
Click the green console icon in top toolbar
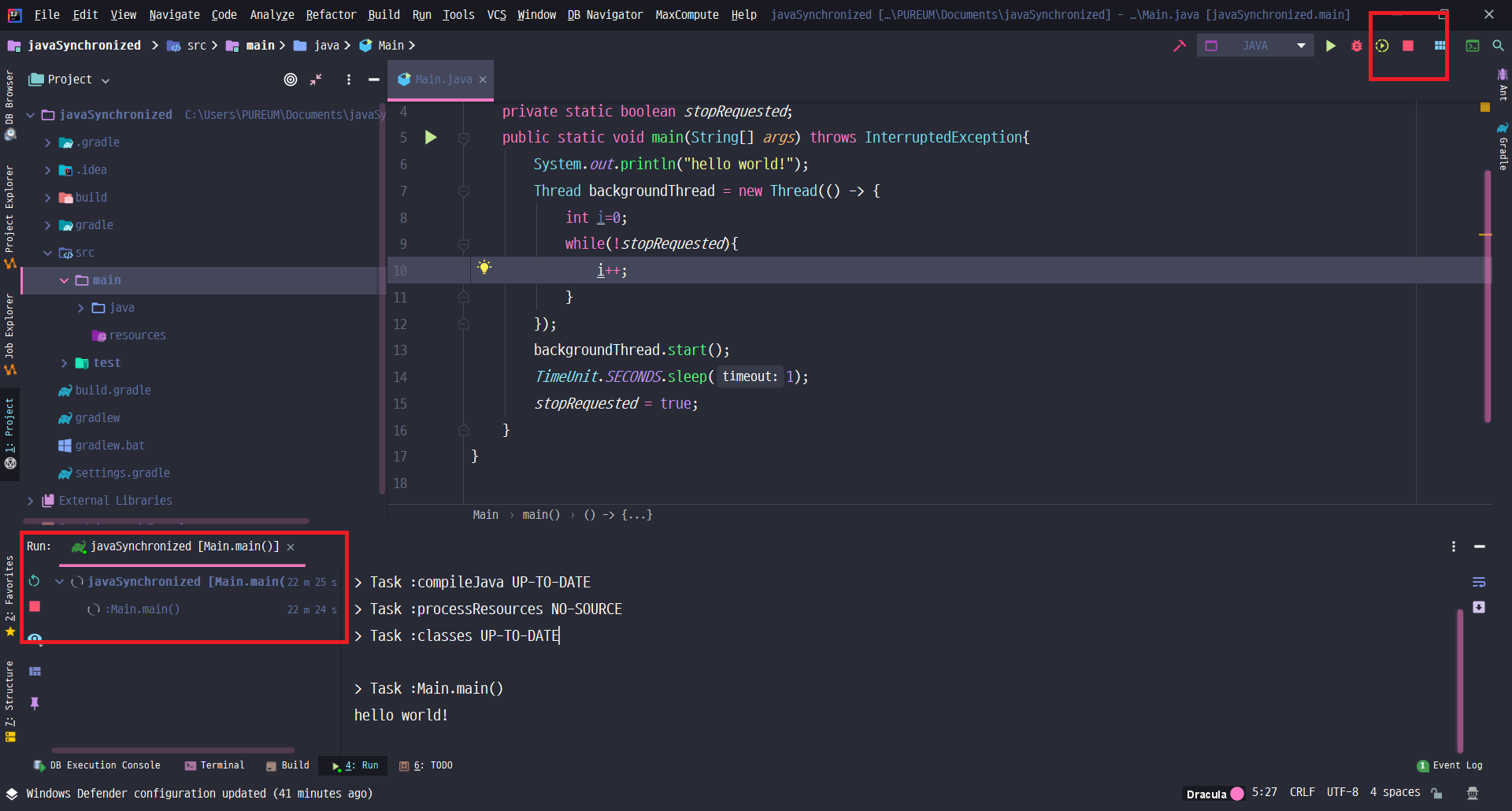click(1472, 46)
